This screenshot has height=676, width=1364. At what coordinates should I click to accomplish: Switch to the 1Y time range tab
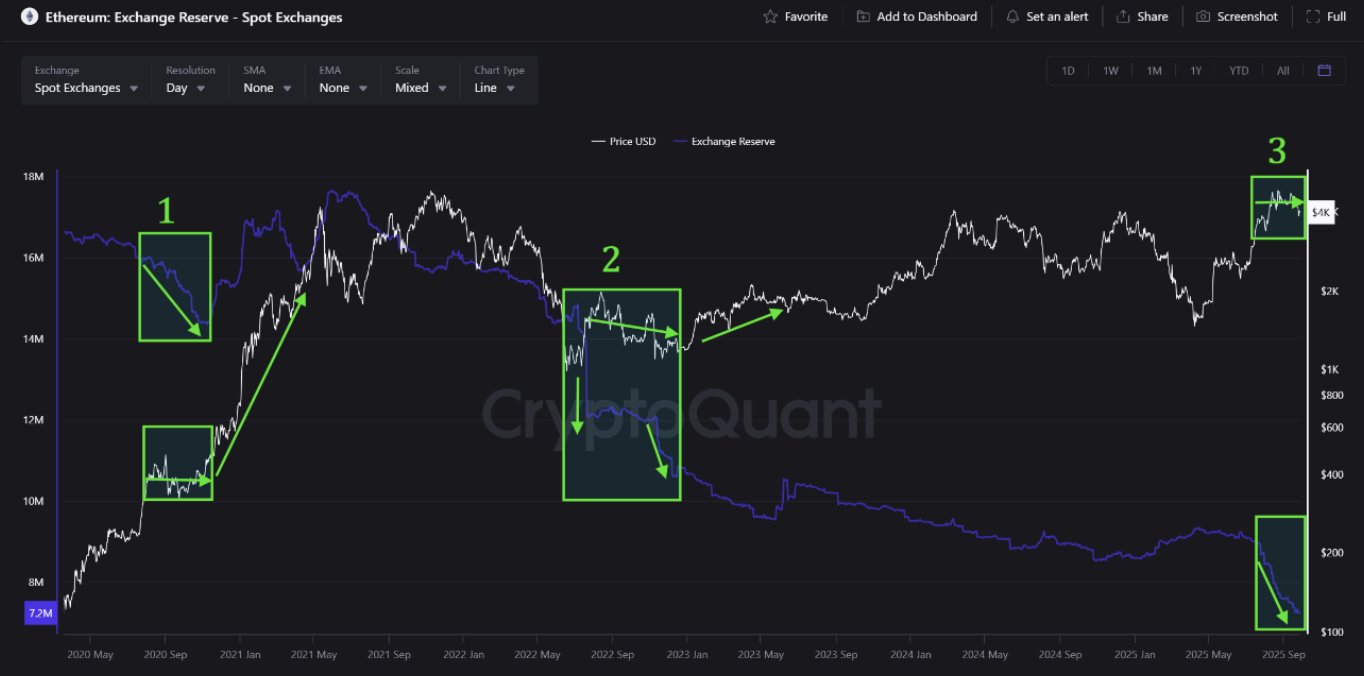(x=1196, y=70)
